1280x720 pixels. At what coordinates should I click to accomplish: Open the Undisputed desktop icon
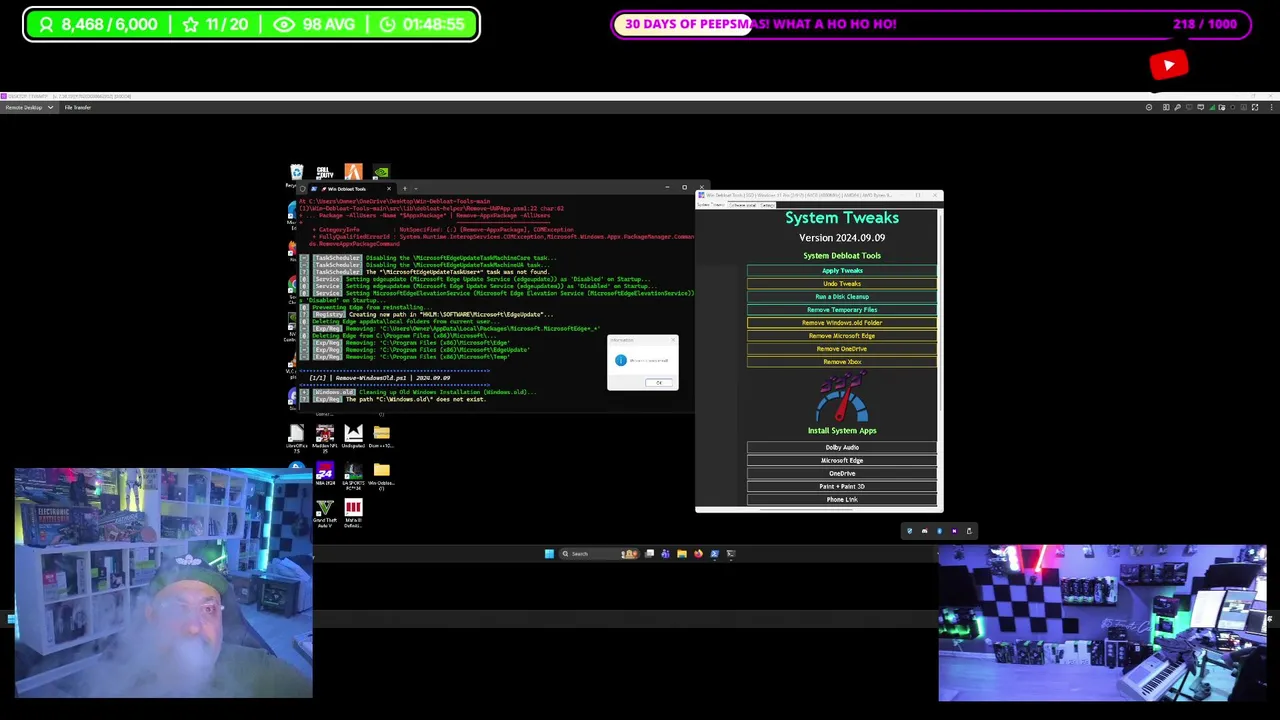tap(353, 437)
